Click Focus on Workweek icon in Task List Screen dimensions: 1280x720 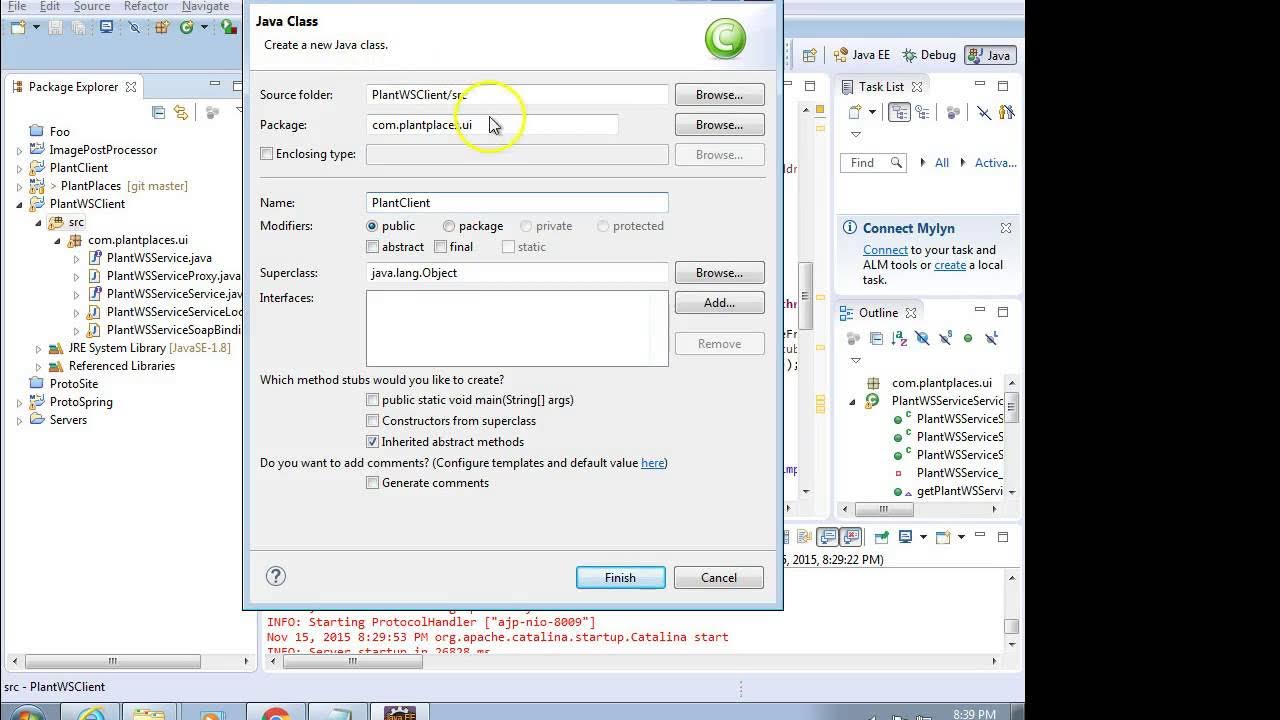tap(953, 113)
